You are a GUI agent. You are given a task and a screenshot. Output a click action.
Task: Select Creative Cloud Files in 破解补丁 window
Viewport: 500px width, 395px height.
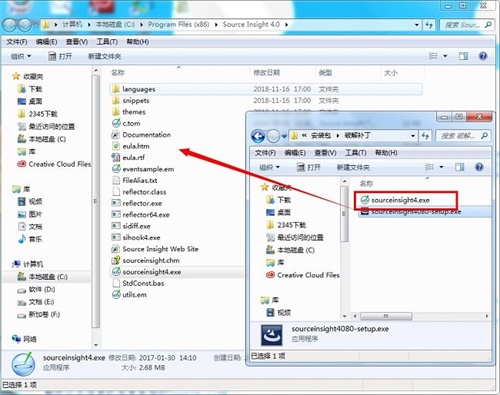303,275
